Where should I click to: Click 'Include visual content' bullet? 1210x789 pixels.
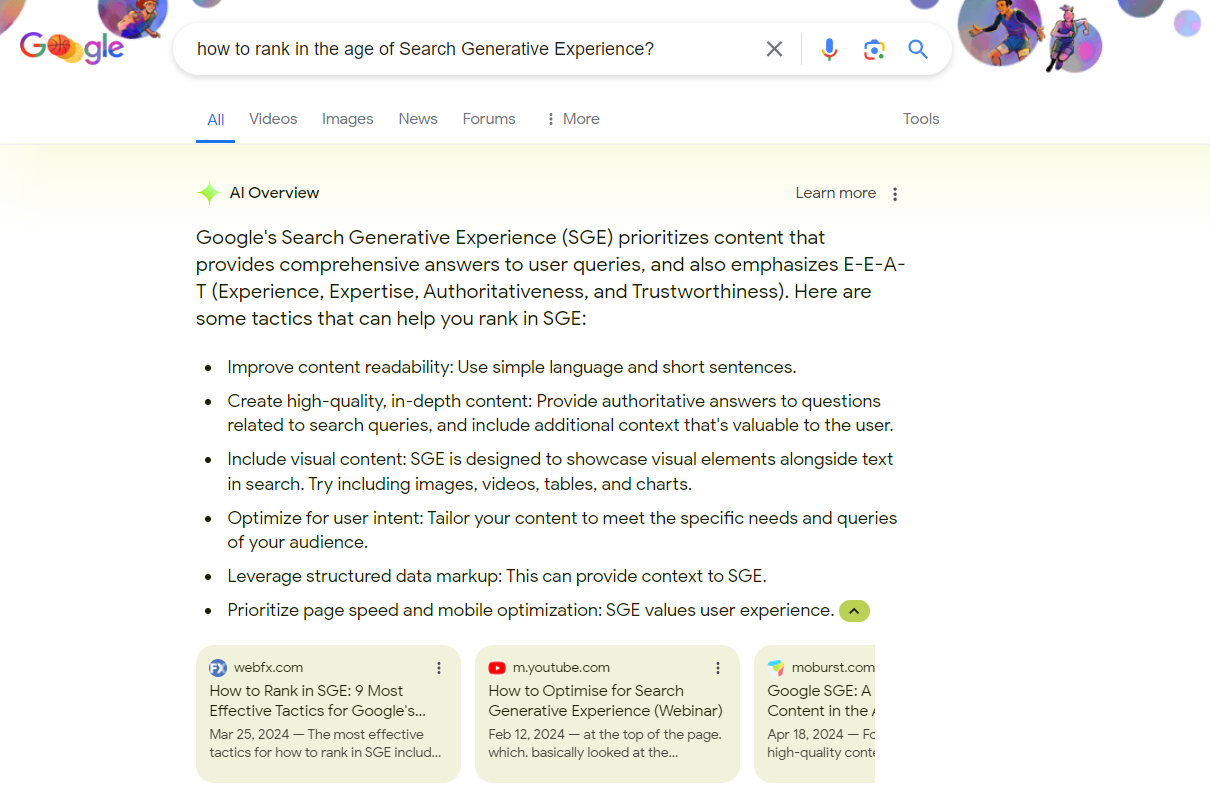560,471
